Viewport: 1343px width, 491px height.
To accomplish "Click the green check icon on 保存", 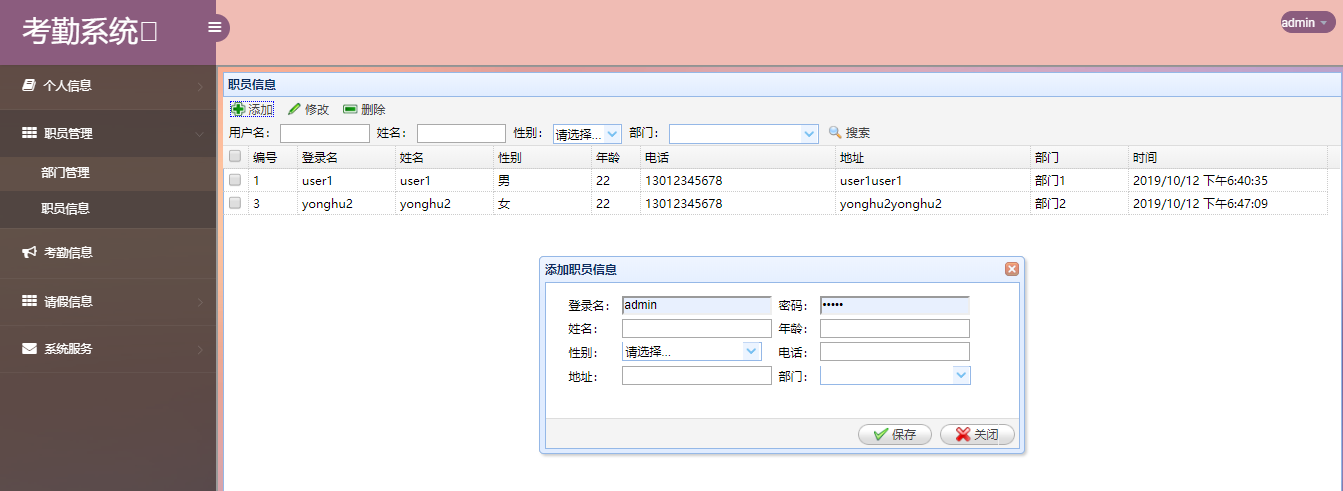I will click(880, 435).
